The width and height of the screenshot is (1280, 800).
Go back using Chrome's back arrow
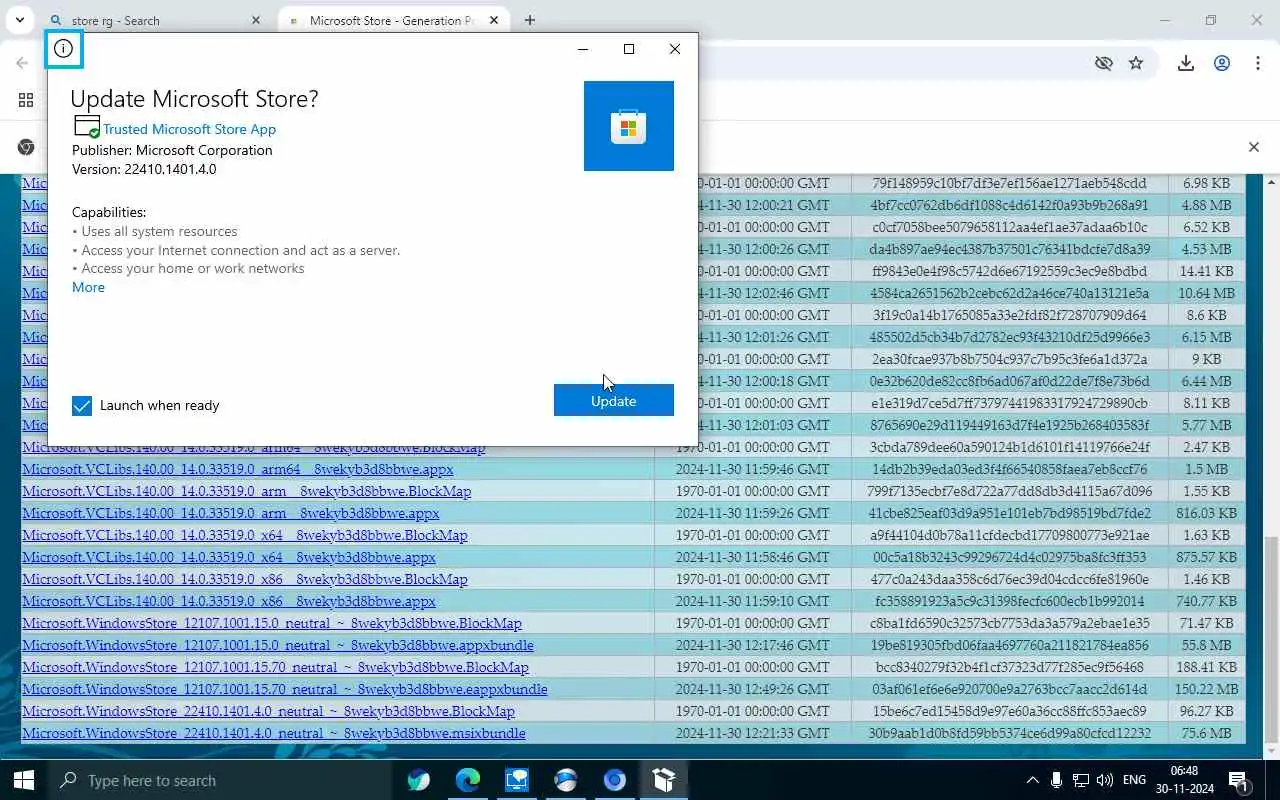pos(22,63)
